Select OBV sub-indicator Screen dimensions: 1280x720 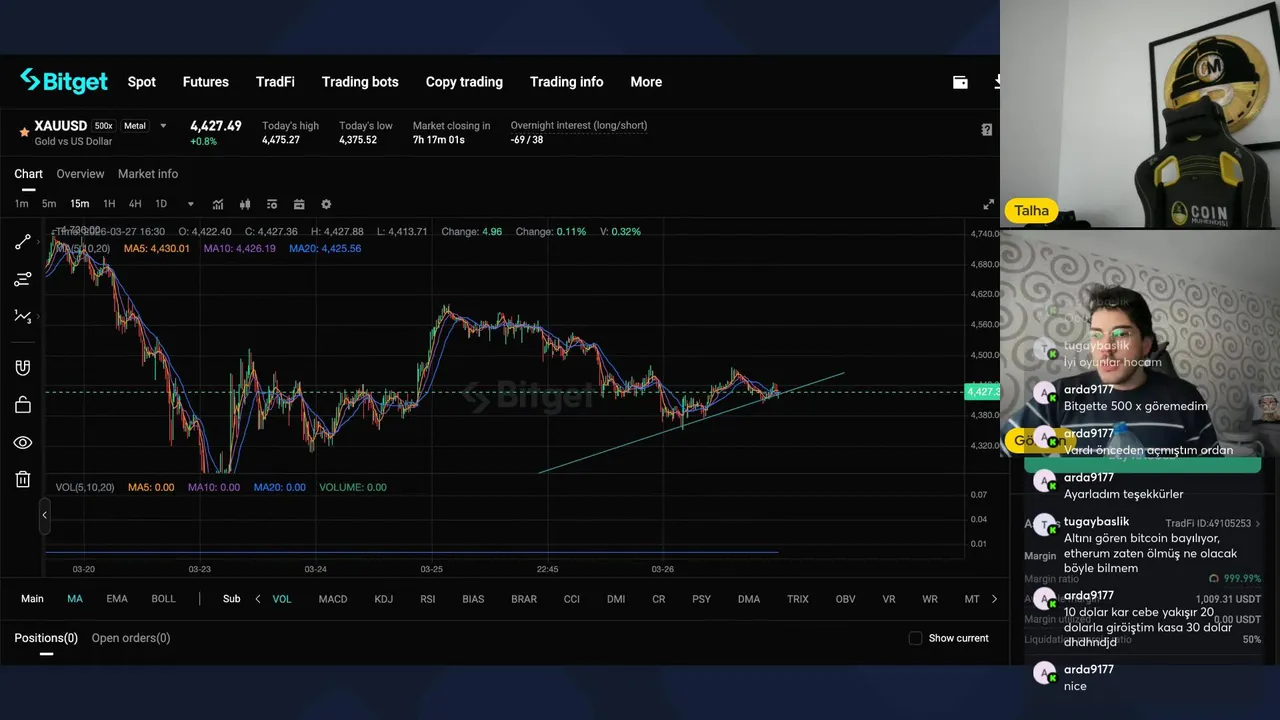pyautogui.click(x=845, y=599)
